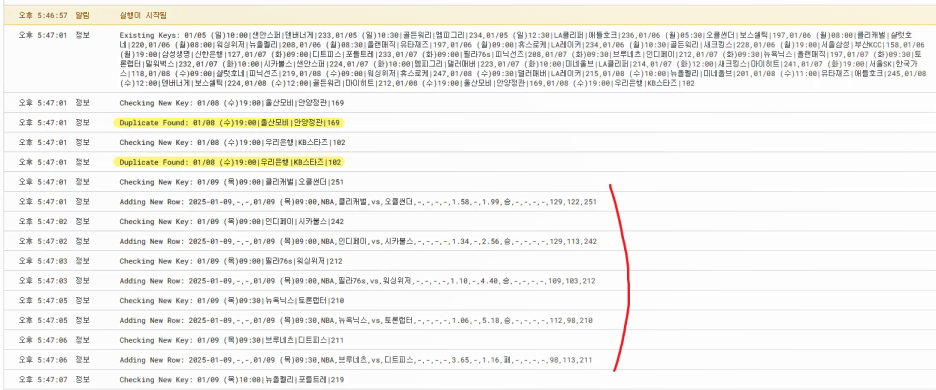Click '정보' label in 'Duplicate Found' |169 row
936x390 pixels.
coord(82,122)
